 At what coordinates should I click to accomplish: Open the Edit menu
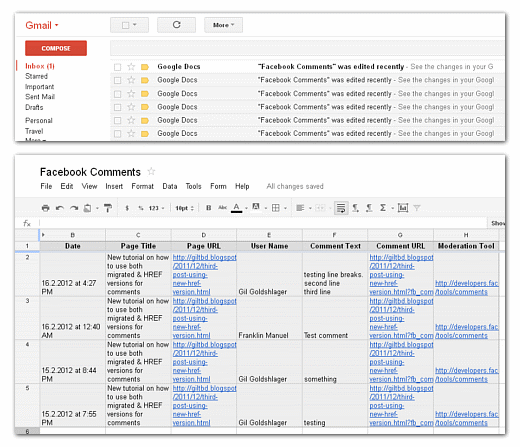pyautogui.click(x=67, y=186)
